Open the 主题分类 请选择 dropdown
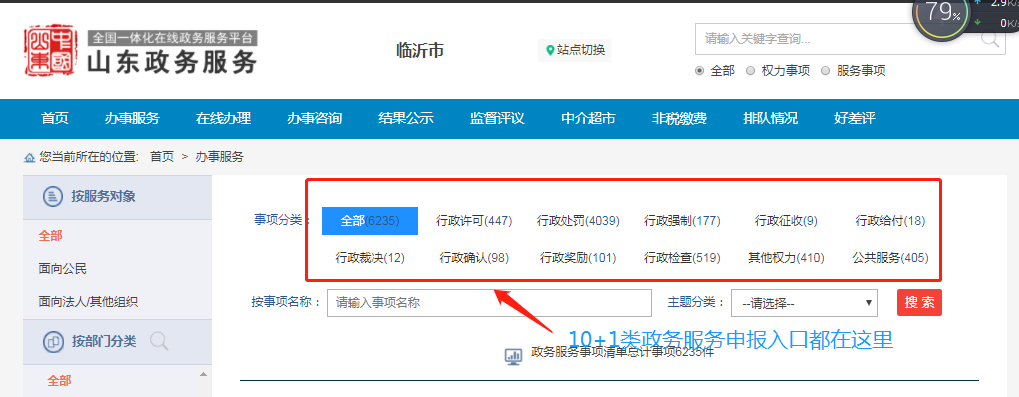1019x397 pixels. pos(804,303)
